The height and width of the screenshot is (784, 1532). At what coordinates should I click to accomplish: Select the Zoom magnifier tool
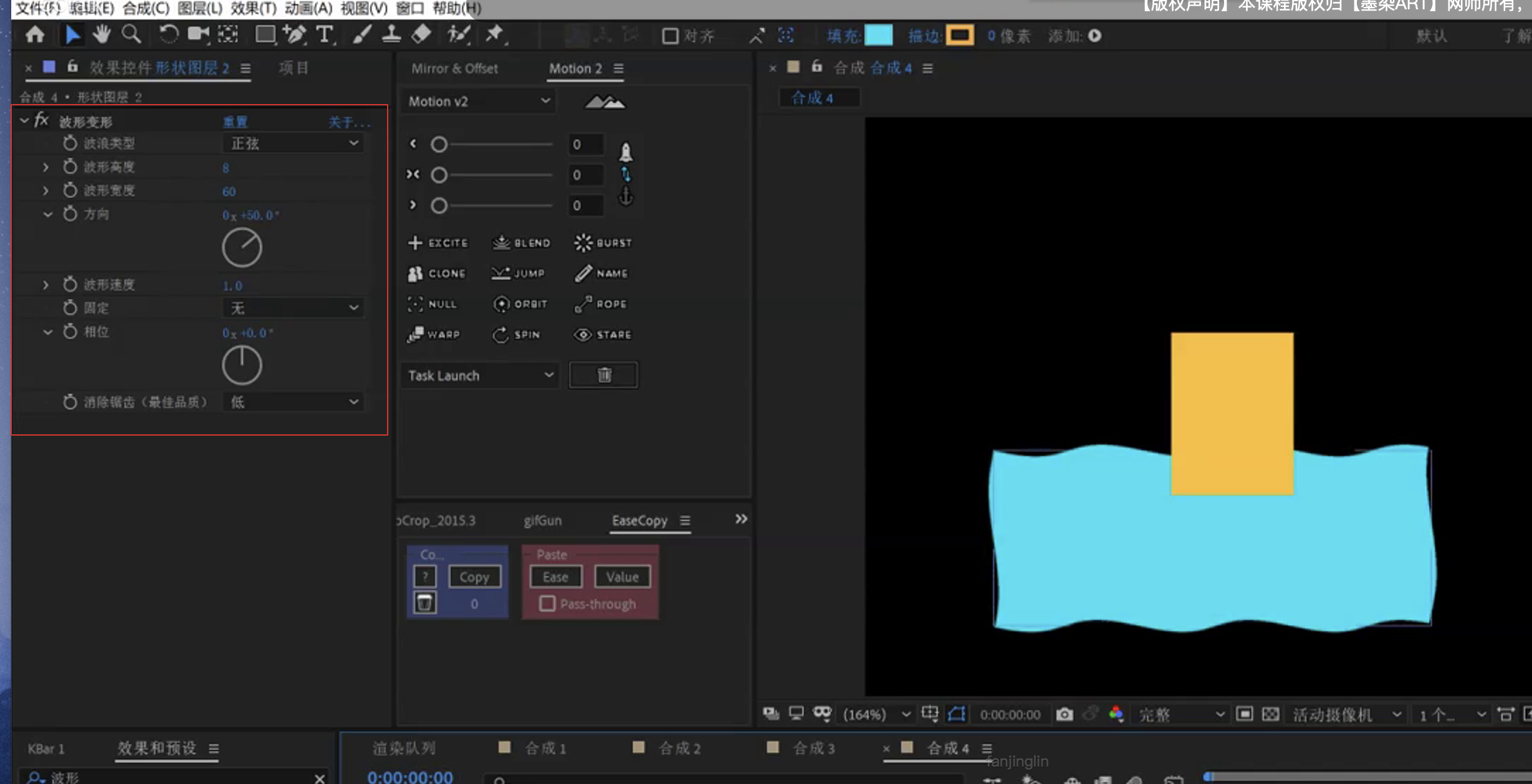pyautogui.click(x=131, y=34)
